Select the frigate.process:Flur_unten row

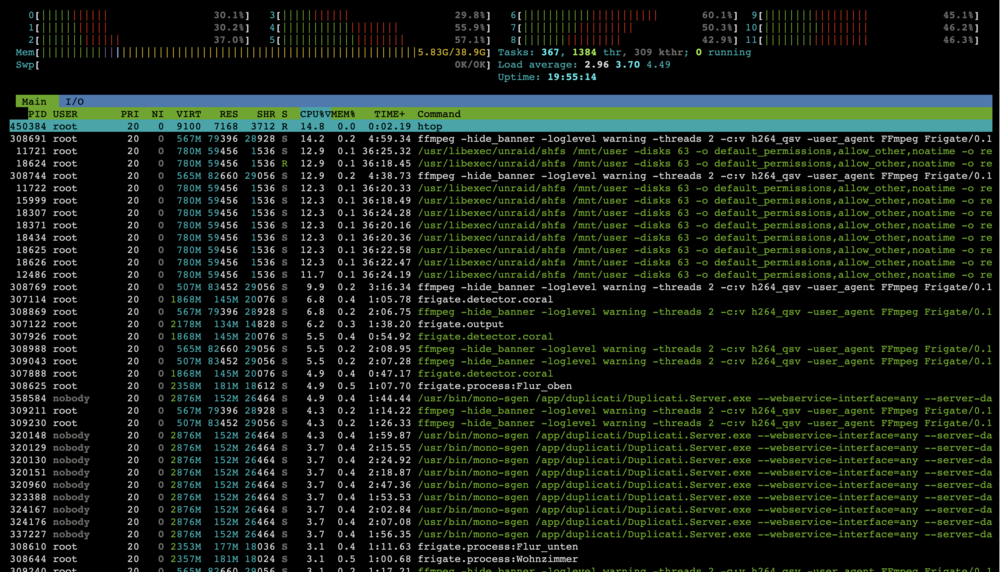[501, 546]
